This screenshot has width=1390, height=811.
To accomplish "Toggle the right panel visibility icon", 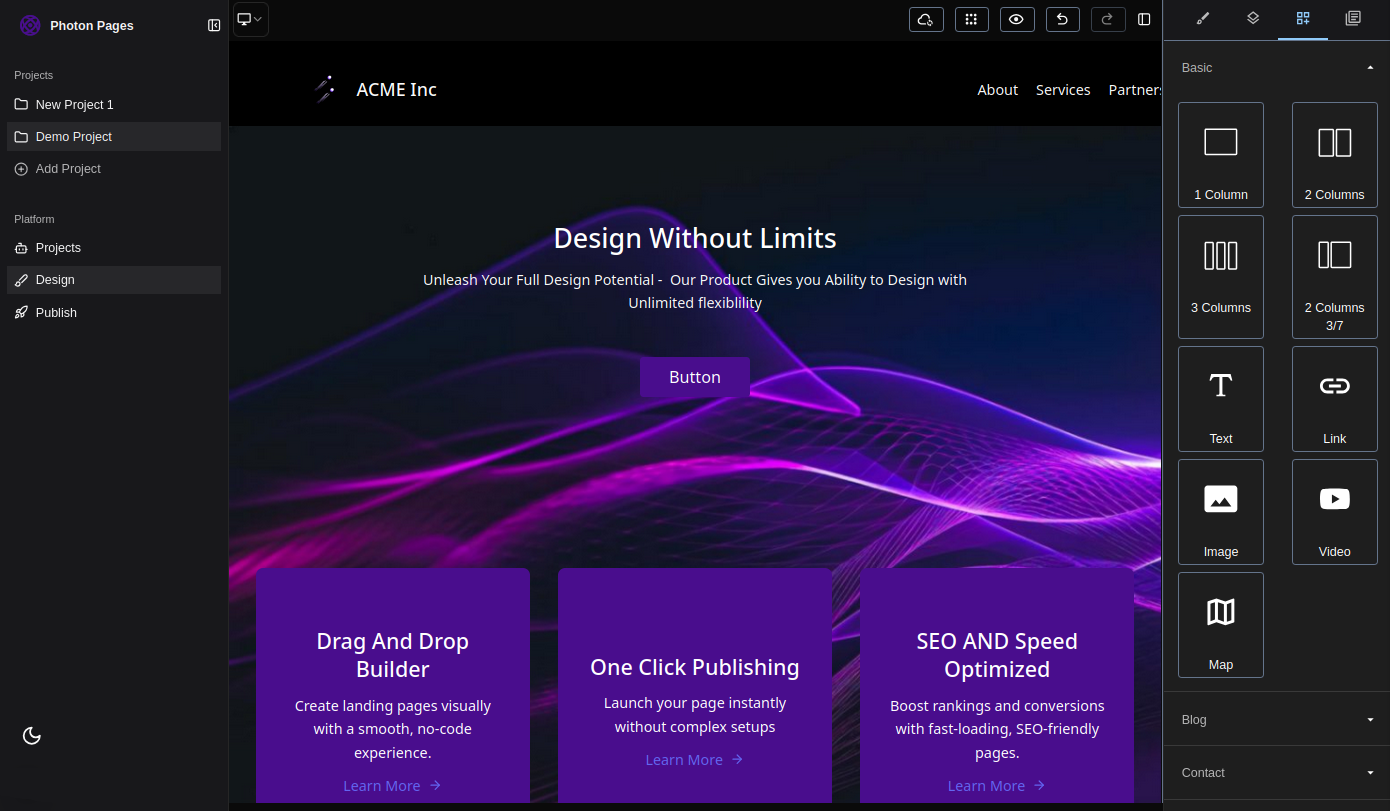I will [x=1144, y=19].
